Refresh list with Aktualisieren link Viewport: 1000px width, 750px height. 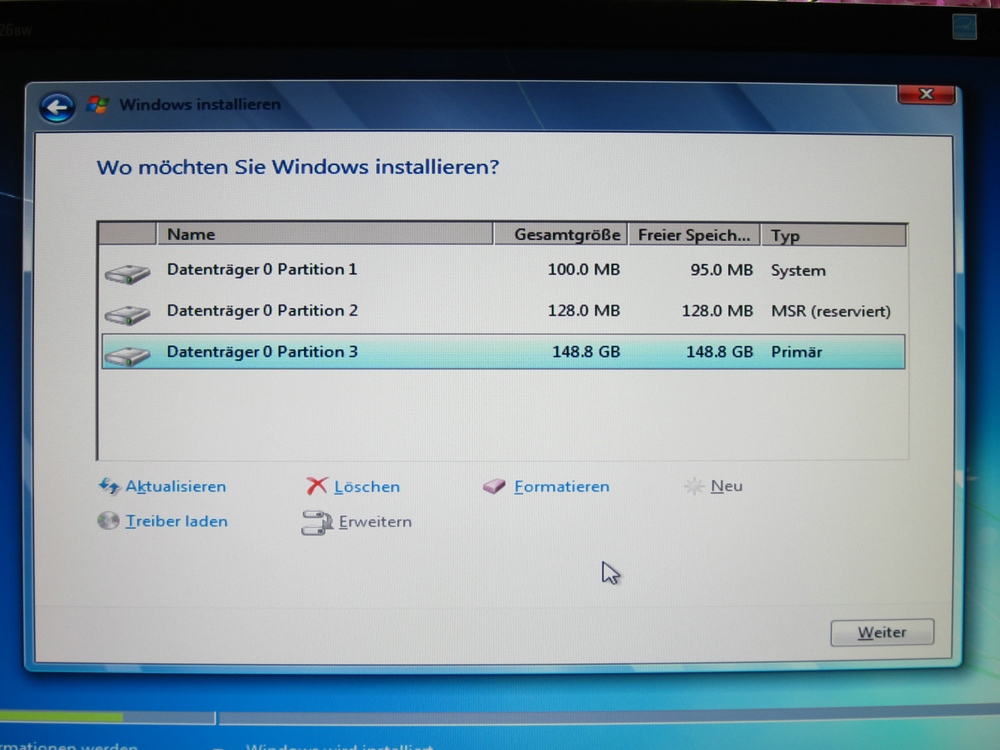click(175, 487)
